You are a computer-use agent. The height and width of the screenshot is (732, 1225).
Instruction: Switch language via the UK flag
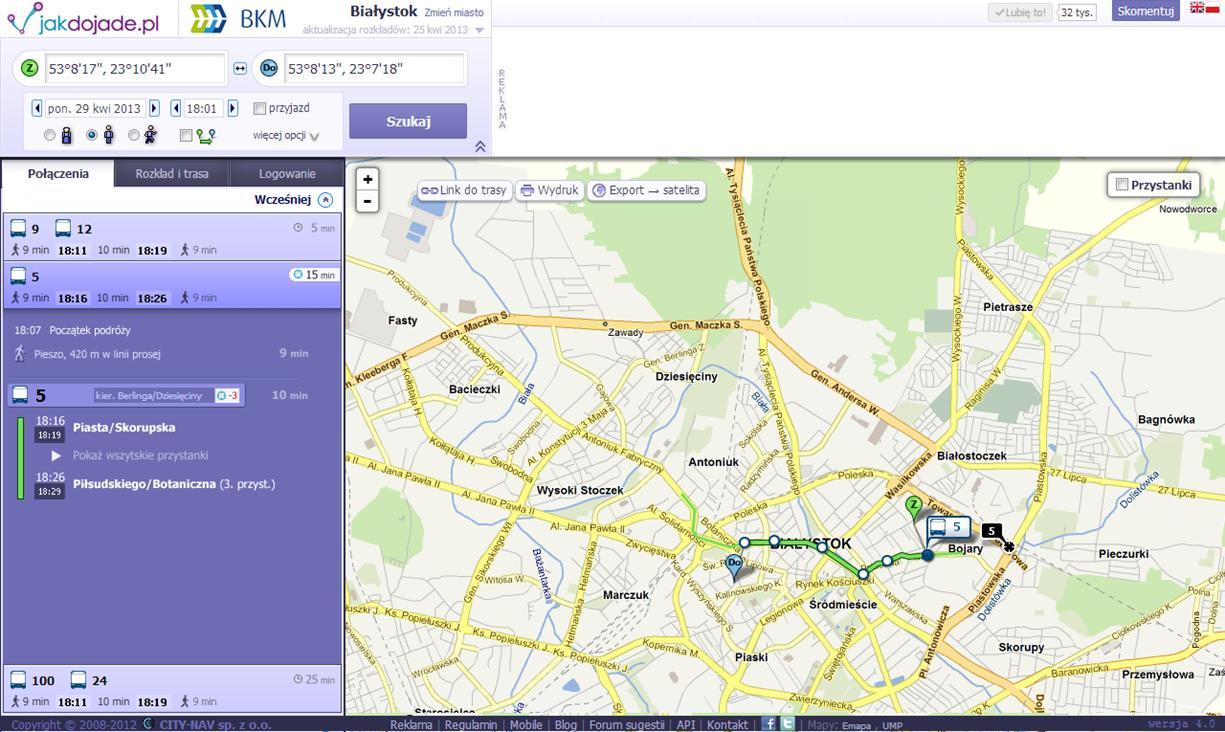1197,8
